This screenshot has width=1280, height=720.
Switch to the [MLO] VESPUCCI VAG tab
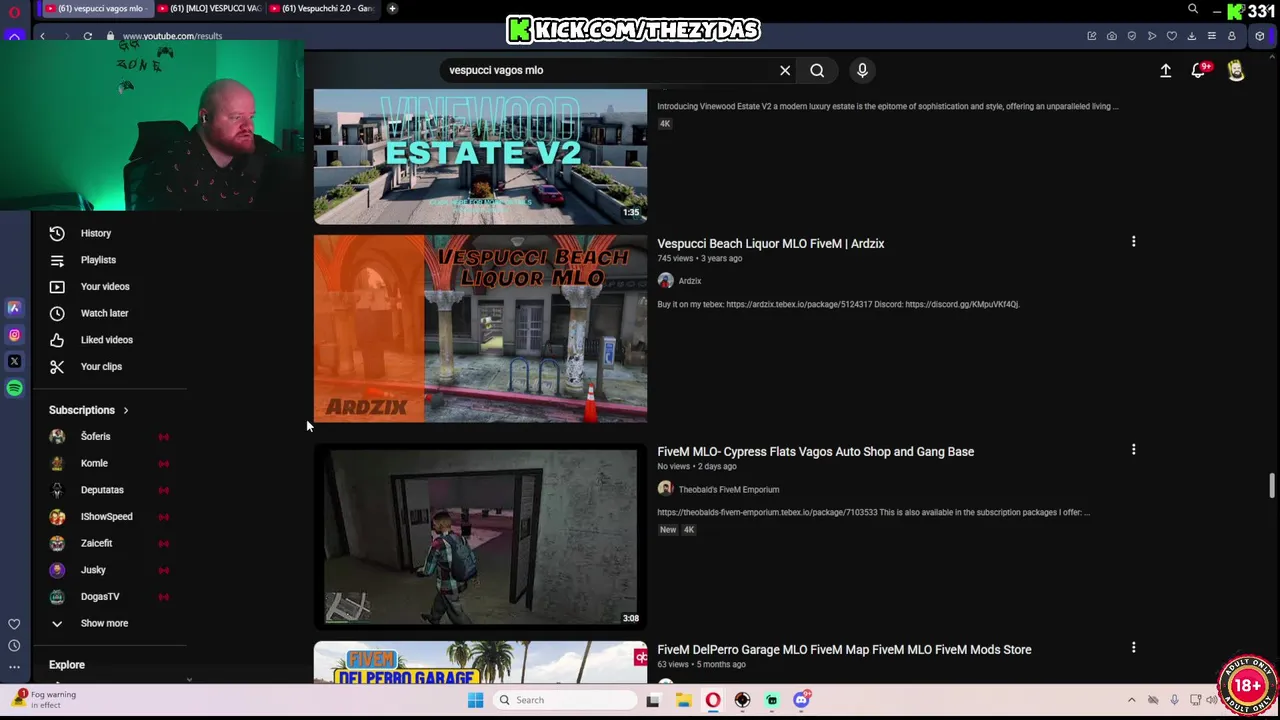click(209, 8)
